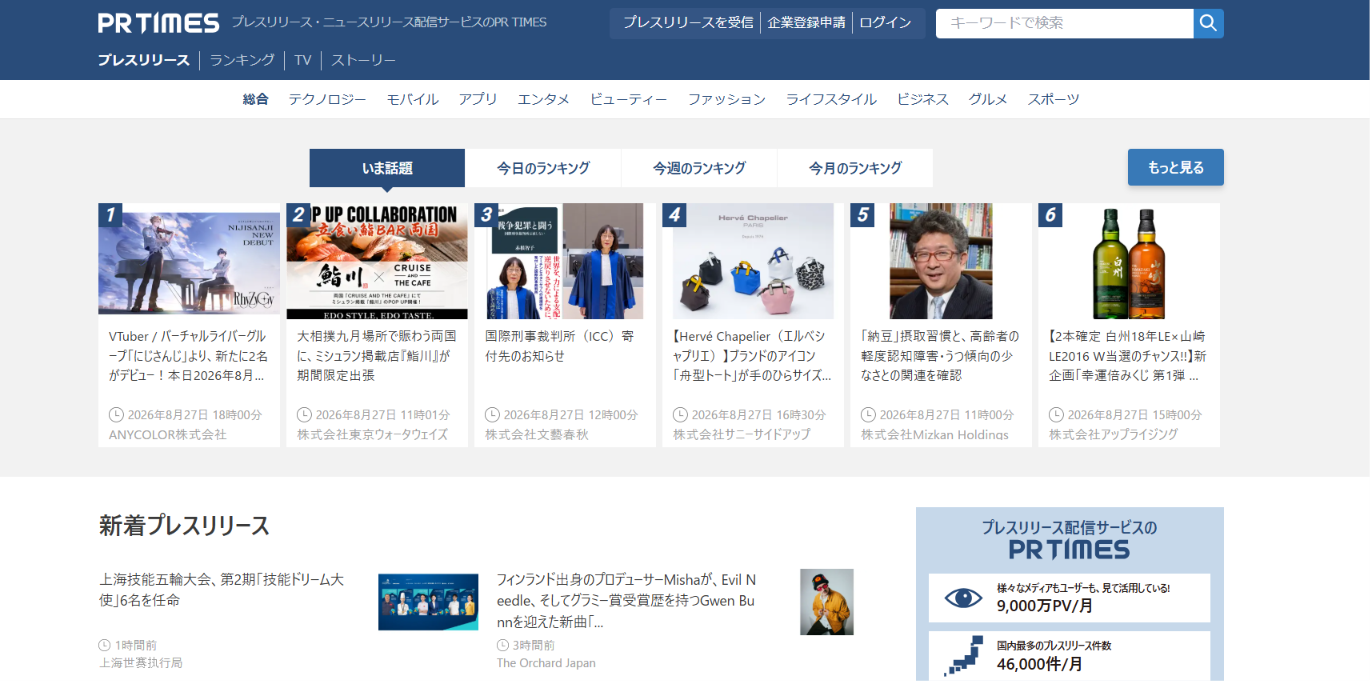Viewport: 1370px width, 681px height.
Task: Open rank 5 man with glasses thumbnail
Action: pyautogui.click(x=941, y=261)
